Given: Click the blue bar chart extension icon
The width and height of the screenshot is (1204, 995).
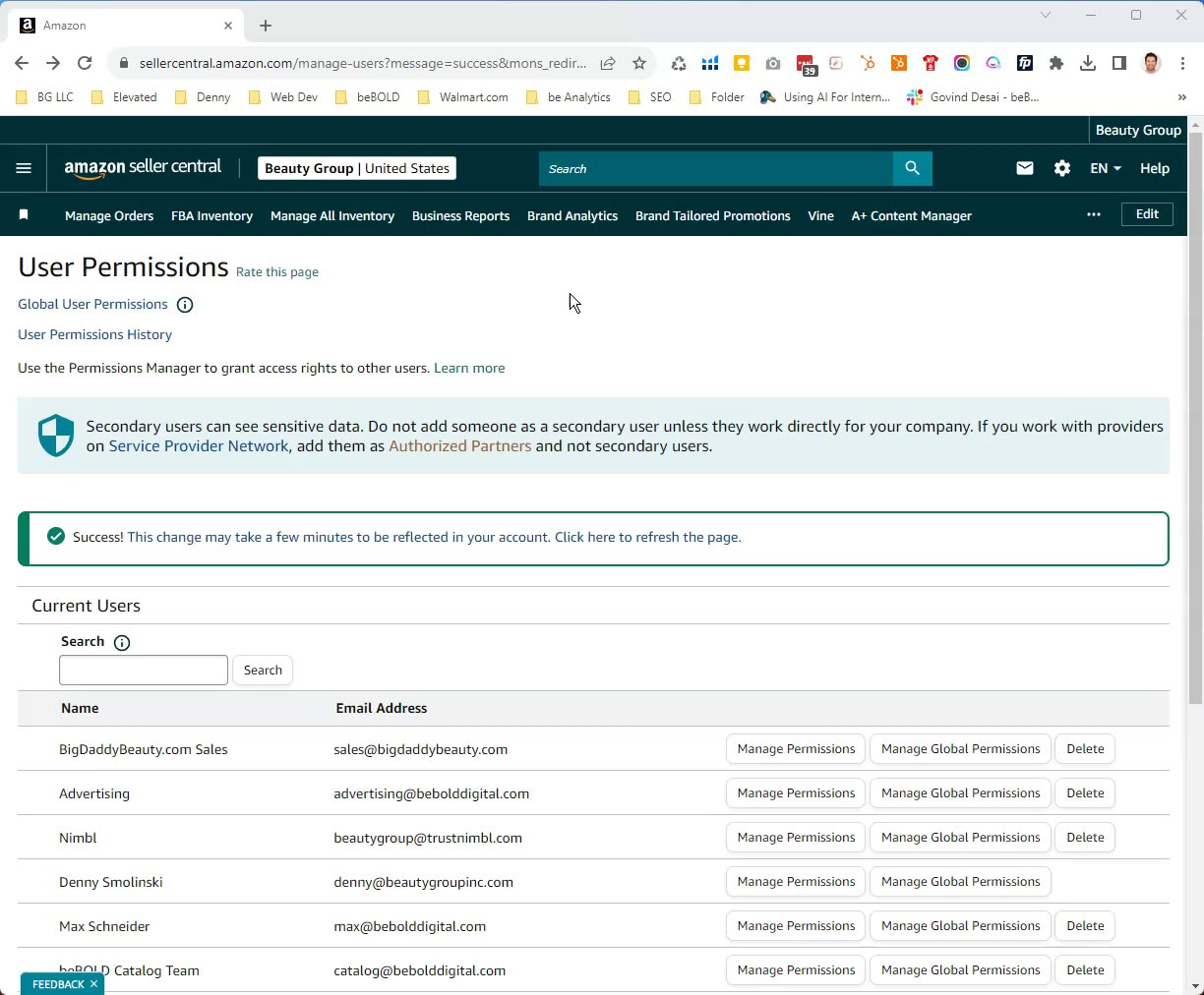Looking at the screenshot, I should pyautogui.click(x=710, y=63).
